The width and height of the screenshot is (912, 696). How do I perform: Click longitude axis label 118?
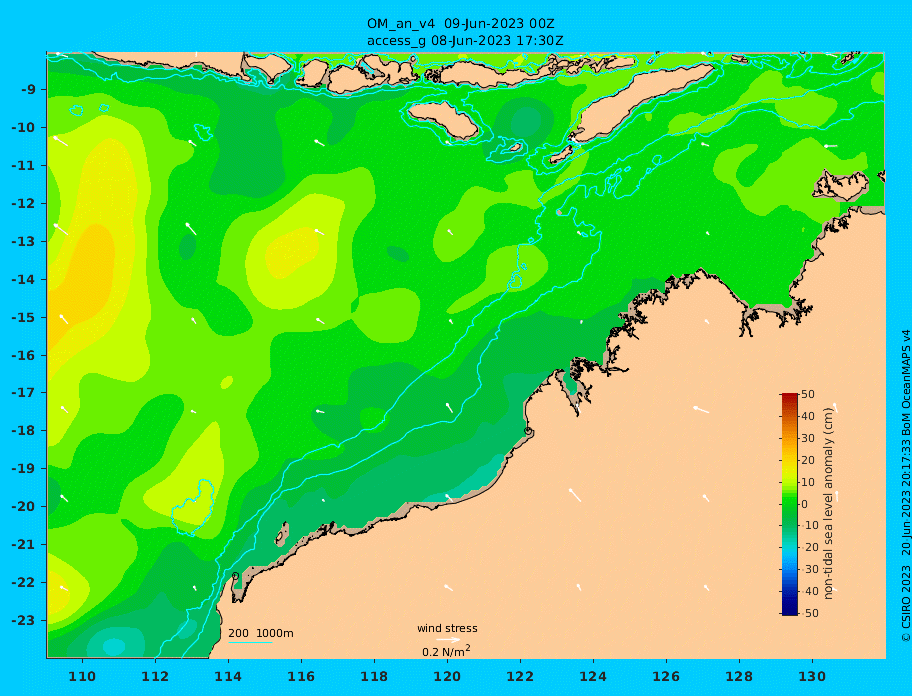point(374,676)
